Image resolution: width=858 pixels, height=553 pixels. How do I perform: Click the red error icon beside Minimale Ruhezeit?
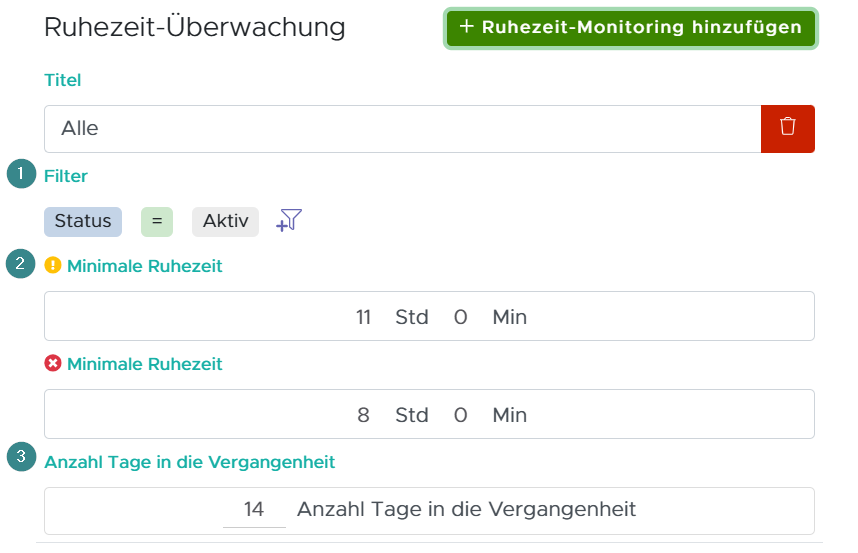pyautogui.click(x=53, y=364)
